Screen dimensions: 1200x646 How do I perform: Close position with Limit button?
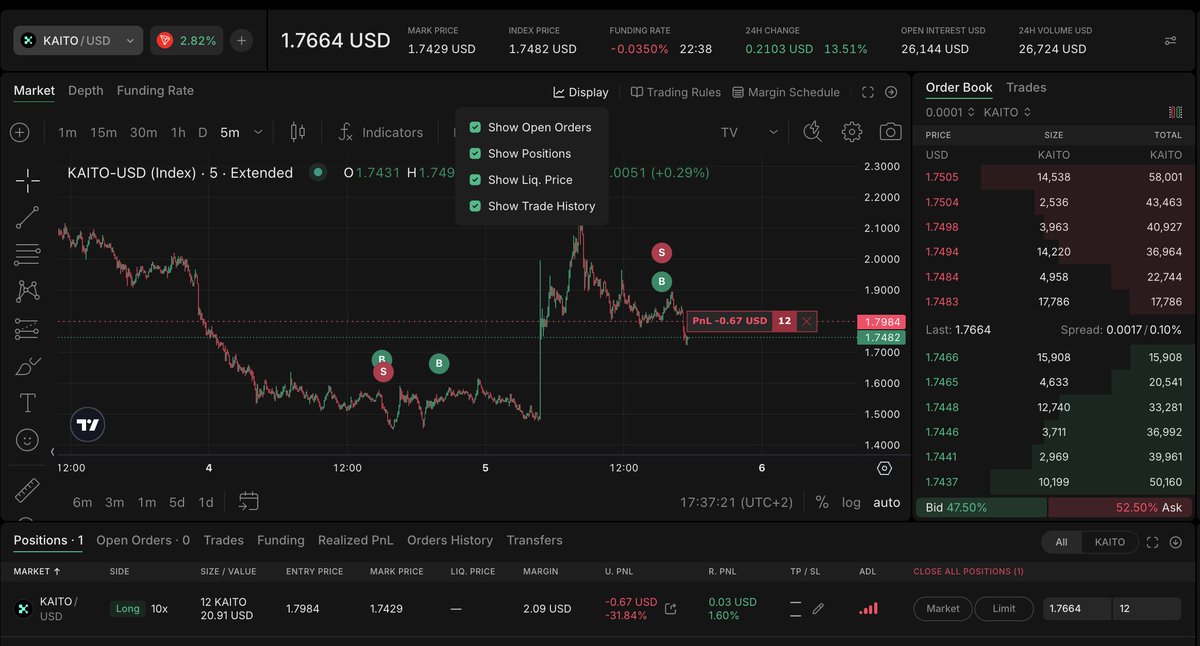(1003, 608)
